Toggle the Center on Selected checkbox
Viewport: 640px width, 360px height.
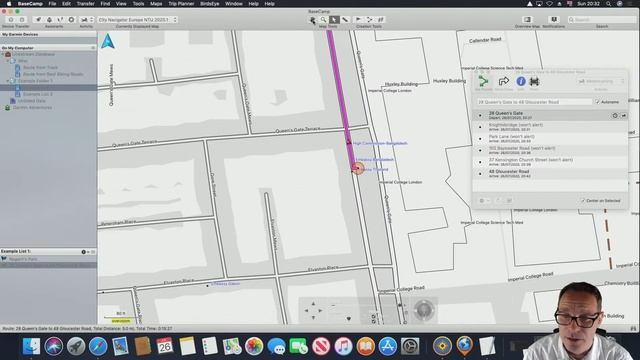pyautogui.click(x=583, y=200)
